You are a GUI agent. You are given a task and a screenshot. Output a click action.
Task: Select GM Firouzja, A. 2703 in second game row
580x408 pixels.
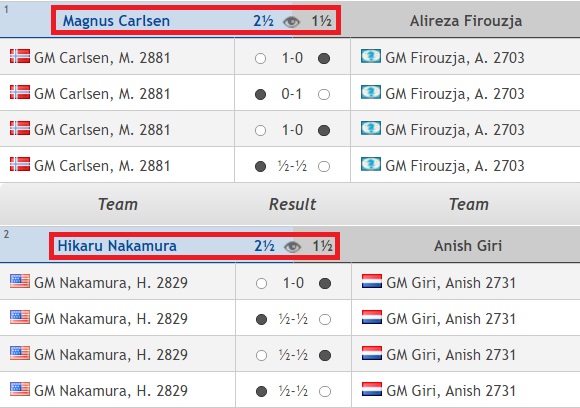point(455,94)
